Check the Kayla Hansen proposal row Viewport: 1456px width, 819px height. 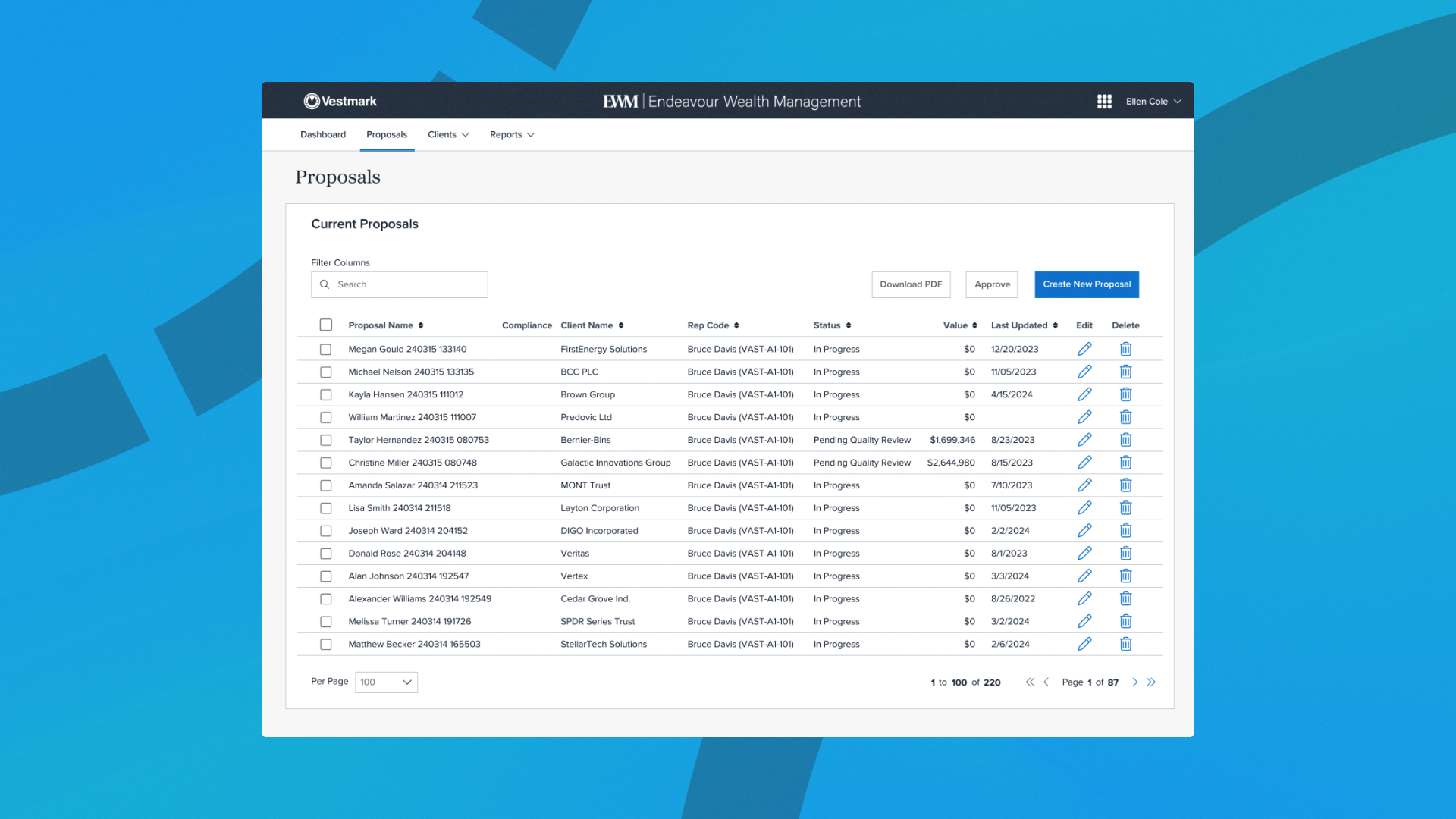coord(326,395)
